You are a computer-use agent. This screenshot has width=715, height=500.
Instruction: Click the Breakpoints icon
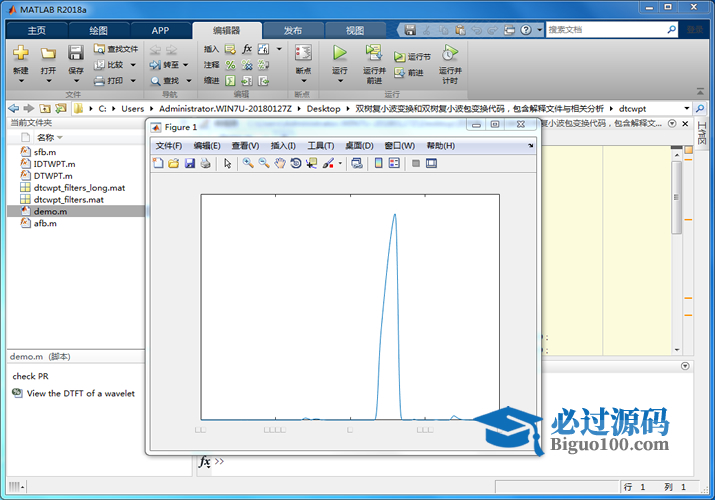click(303, 53)
